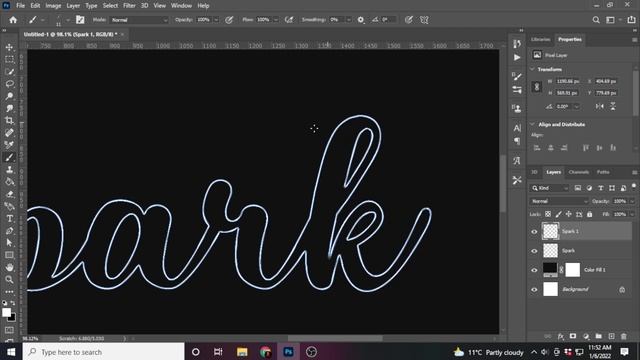
Task: Flip vertically in Transform properties
Action: tap(613, 106)
